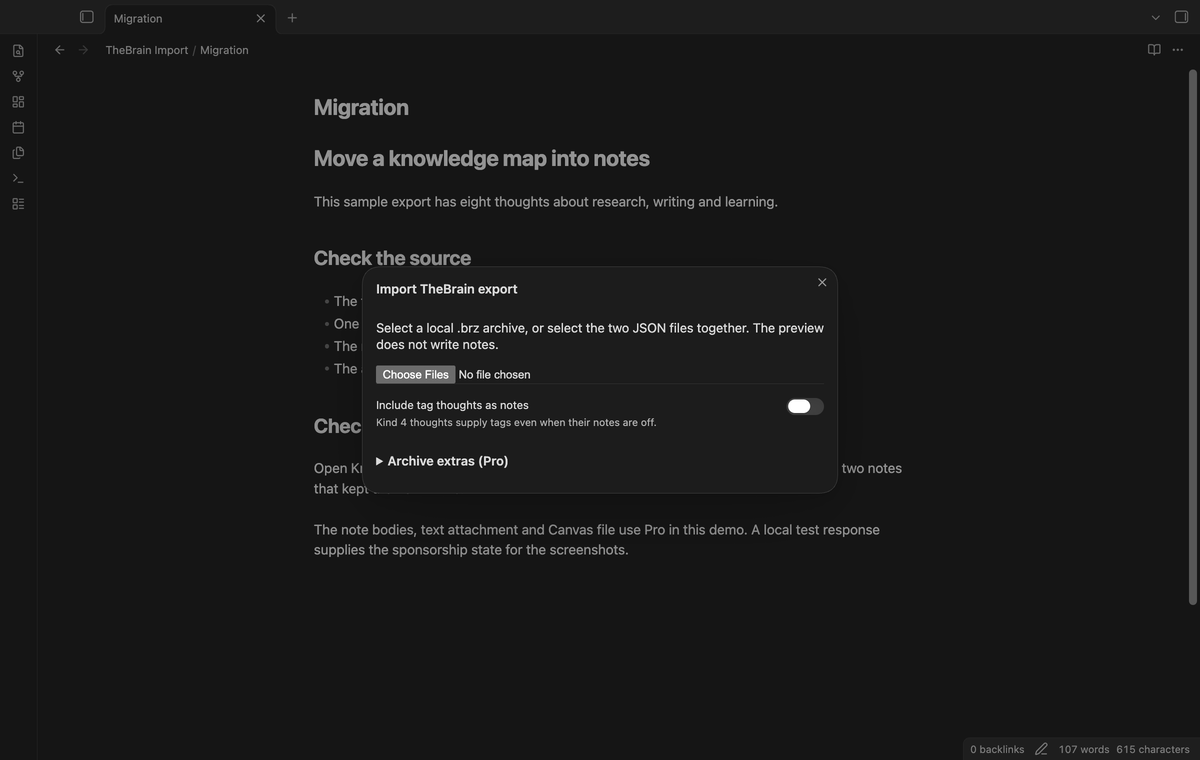Open the command palette terminal icon
Screen dimensions: 1200x760
point(18,178)
